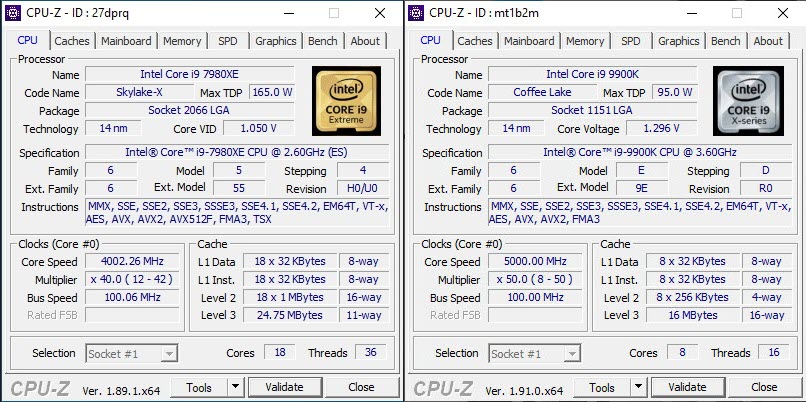The height and width of the screenshot is (402, 806).
Task: Click package value 'Socket 2066 LGA'
Action: pos(190,110)
